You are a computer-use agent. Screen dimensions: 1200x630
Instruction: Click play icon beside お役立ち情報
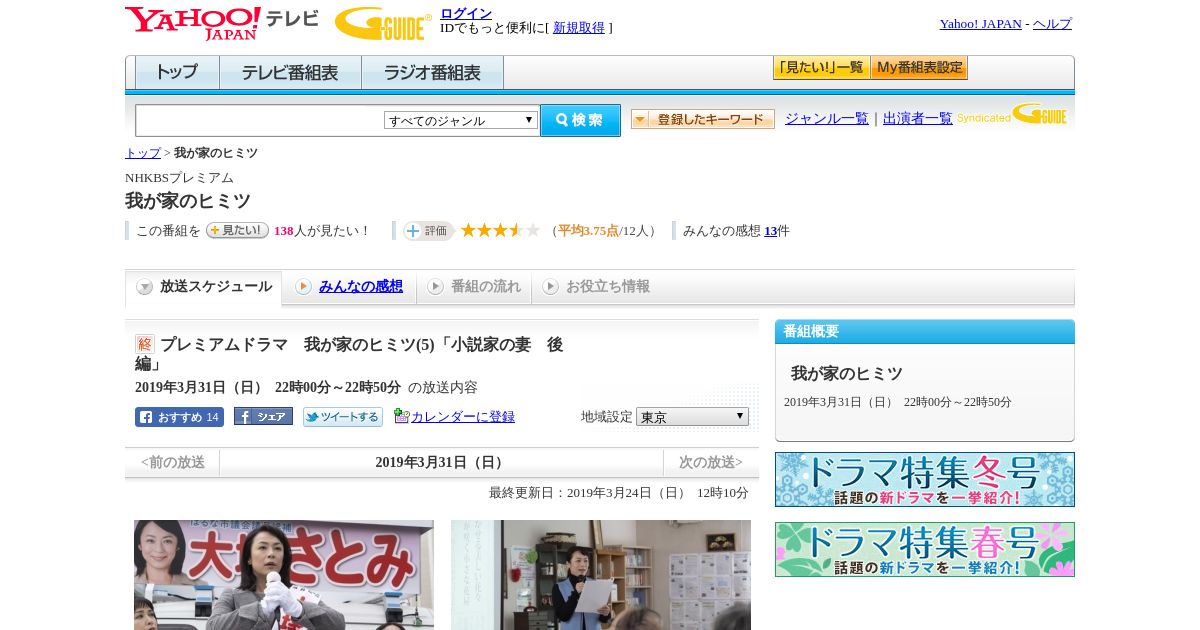[x=550, y=287]
